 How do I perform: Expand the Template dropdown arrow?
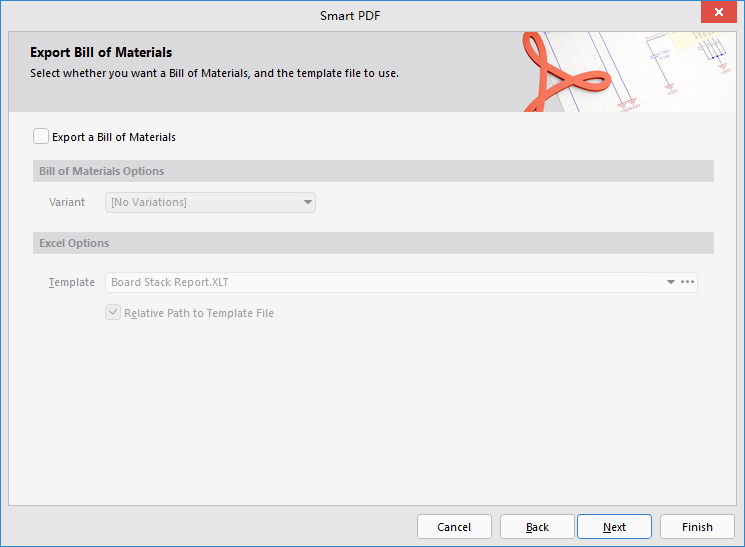(671, 282)
